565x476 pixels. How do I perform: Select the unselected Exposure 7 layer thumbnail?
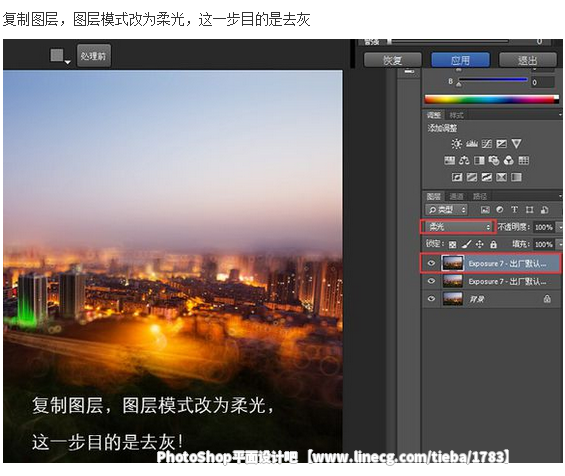pyautogui.click(x=453, y=281)
